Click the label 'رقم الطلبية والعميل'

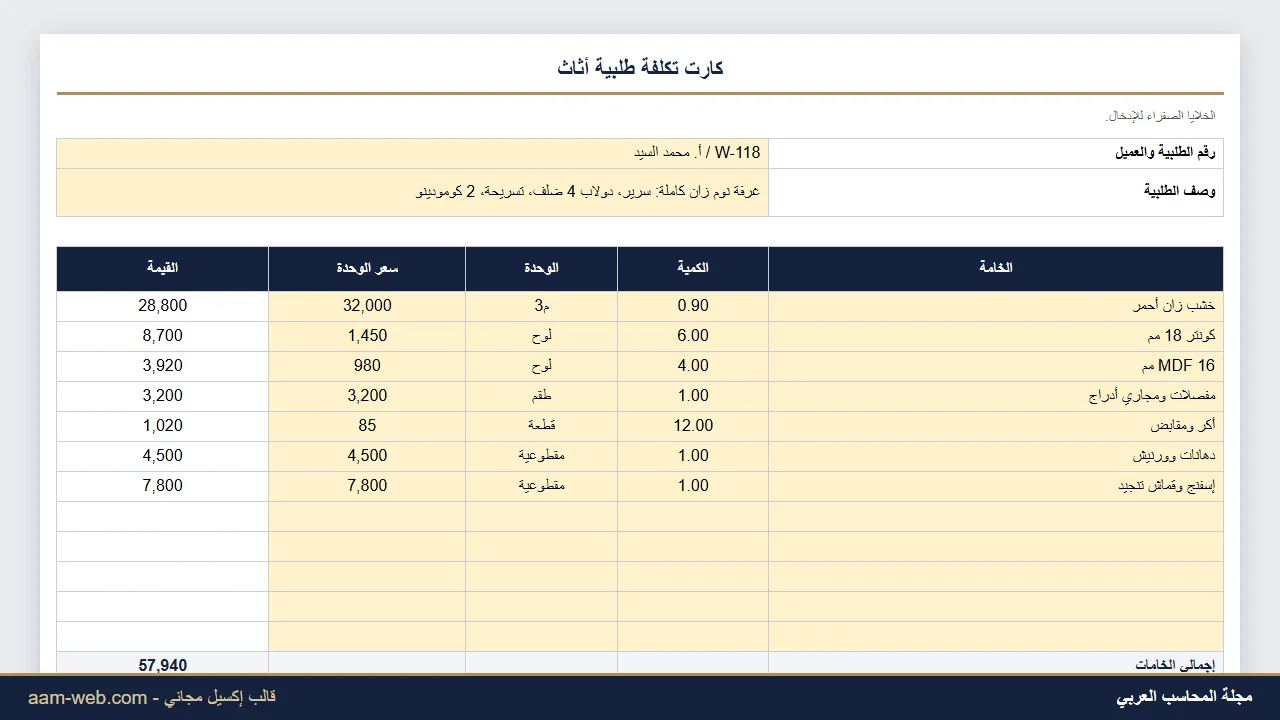coord(1165,153)
